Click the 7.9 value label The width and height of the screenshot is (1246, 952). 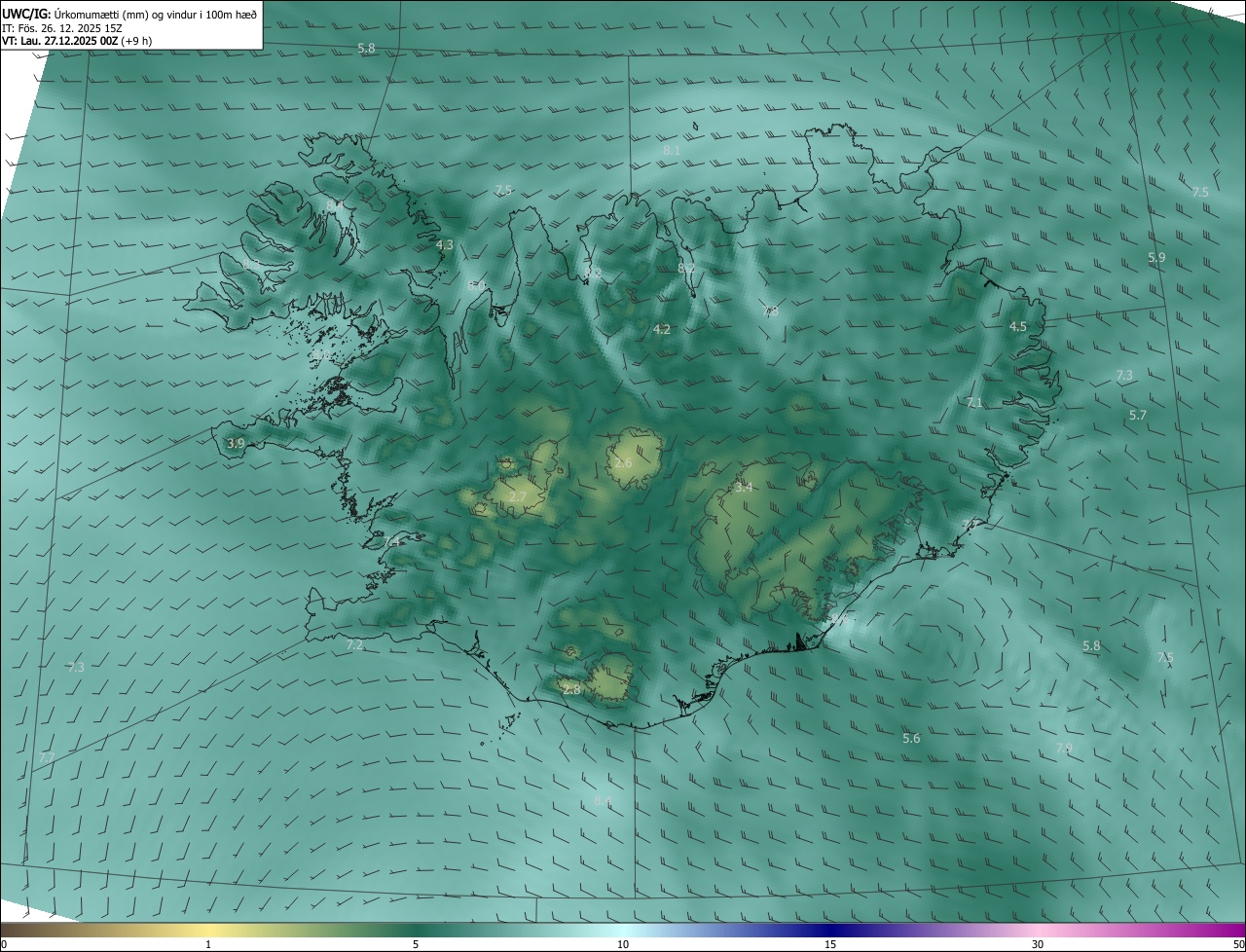click(x=1064, y=748)
